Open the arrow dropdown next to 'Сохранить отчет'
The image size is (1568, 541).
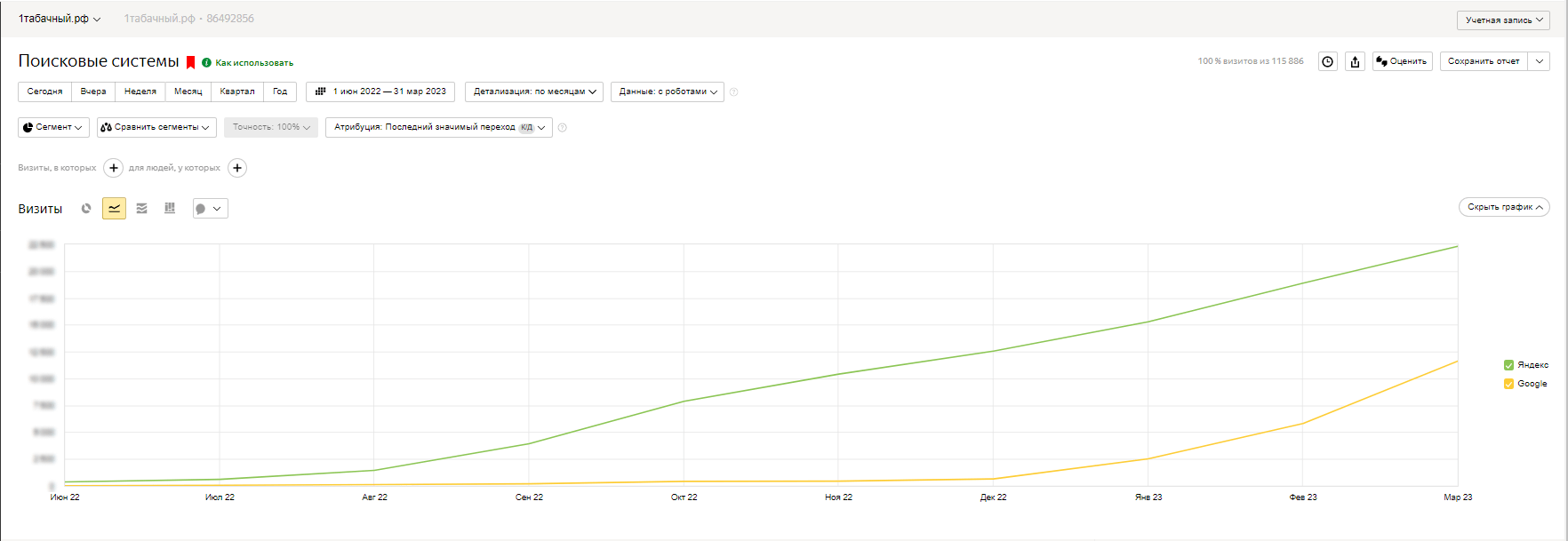click(1539, 61)
